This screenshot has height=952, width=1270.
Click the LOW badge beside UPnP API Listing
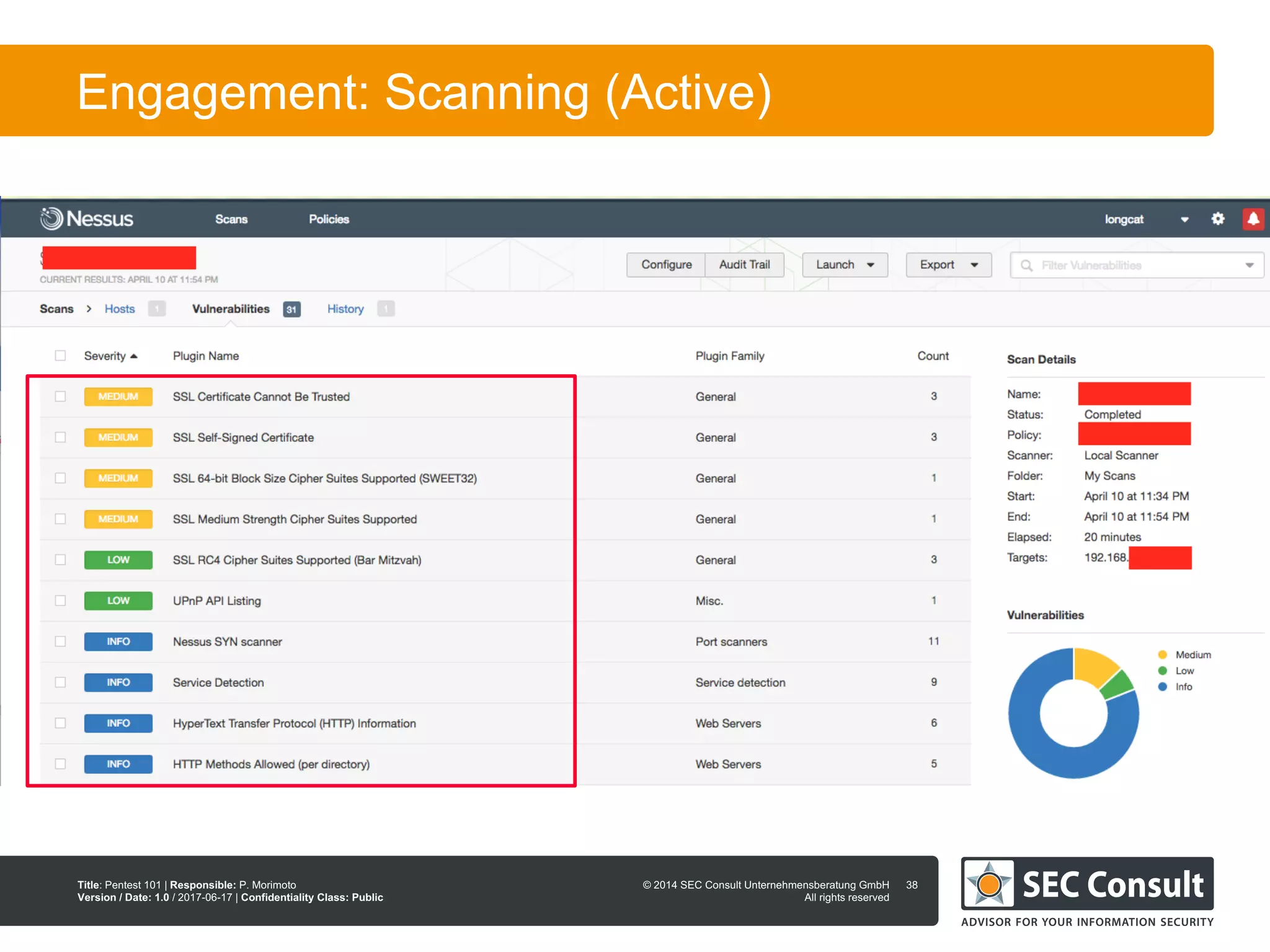(x=118, y=601)
